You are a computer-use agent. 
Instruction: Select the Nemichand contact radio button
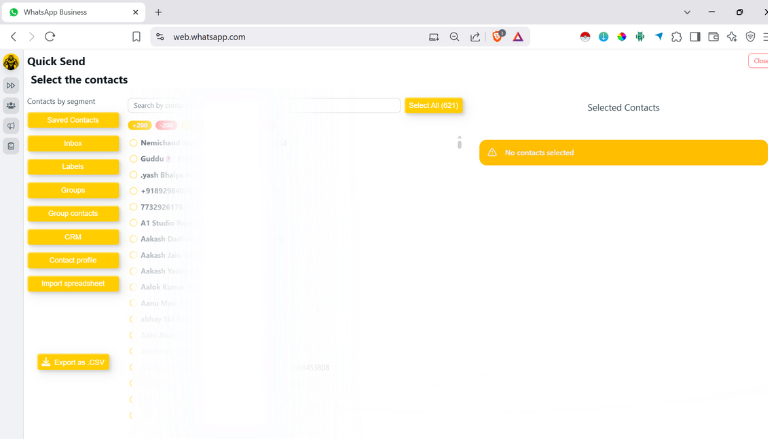pyautogui.click(x=133, y=143)
